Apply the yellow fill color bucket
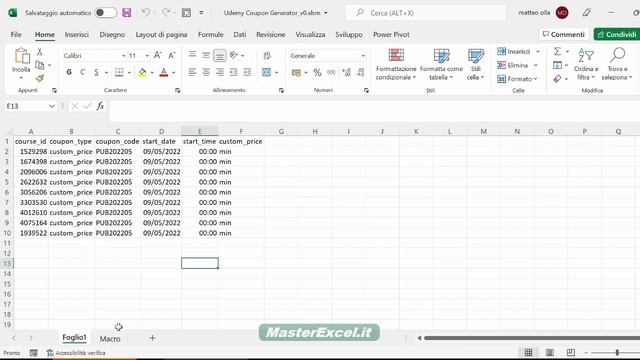Screen dimensions: 640x360 tap(142, 73)
